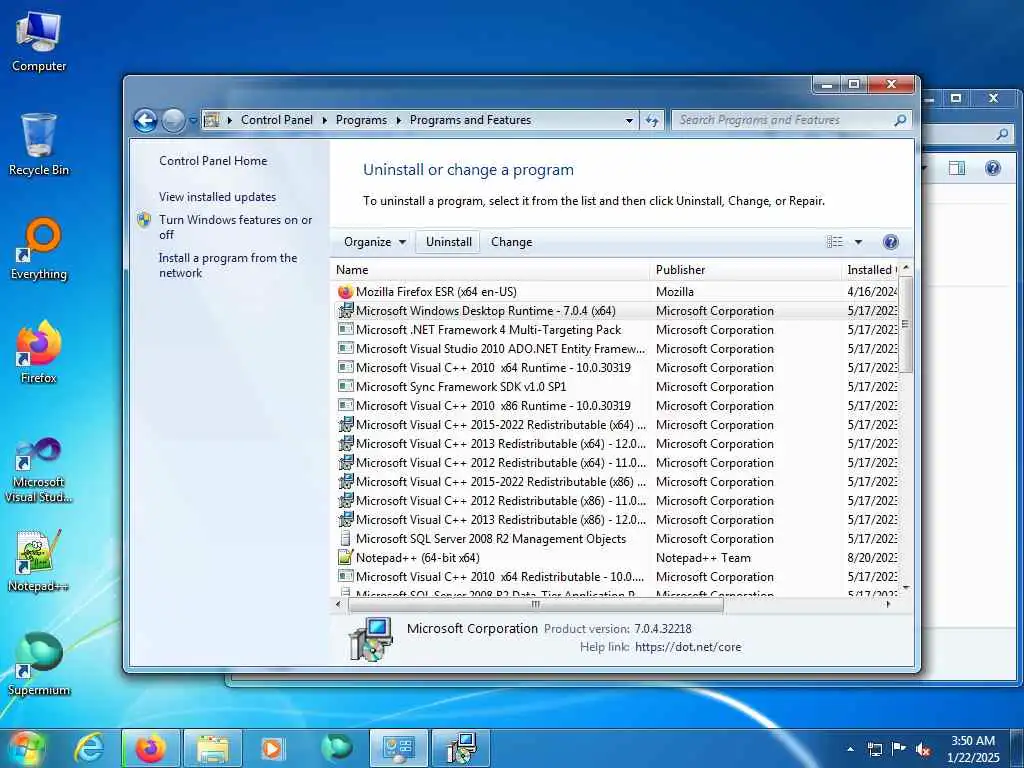Open View installed updates link
The width and height of the screenshot is (1024, 768).
click(x=217, y=197)
